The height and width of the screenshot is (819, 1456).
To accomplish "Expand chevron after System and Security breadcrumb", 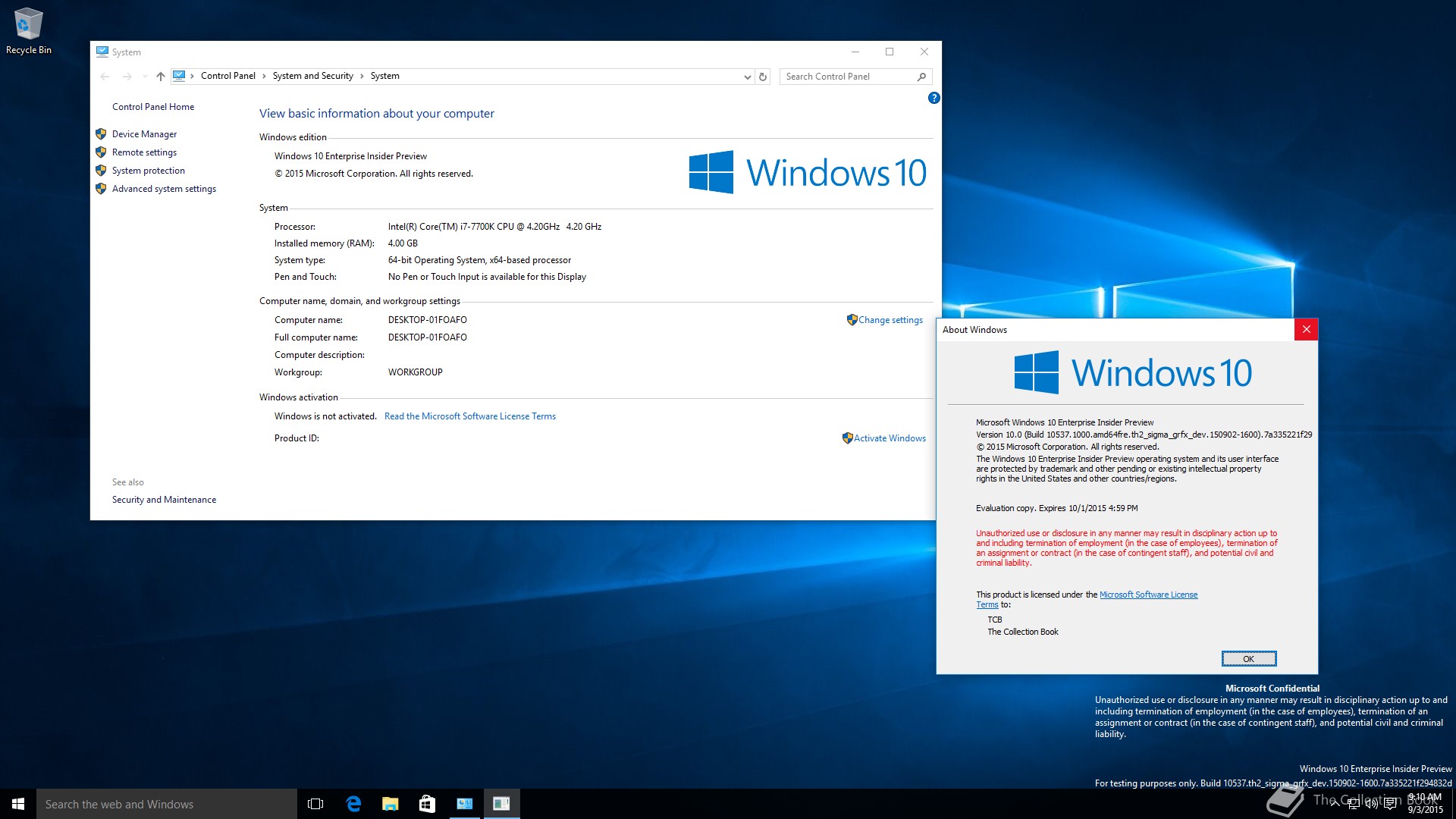I will pyautogui.click(x=362, y=76).
